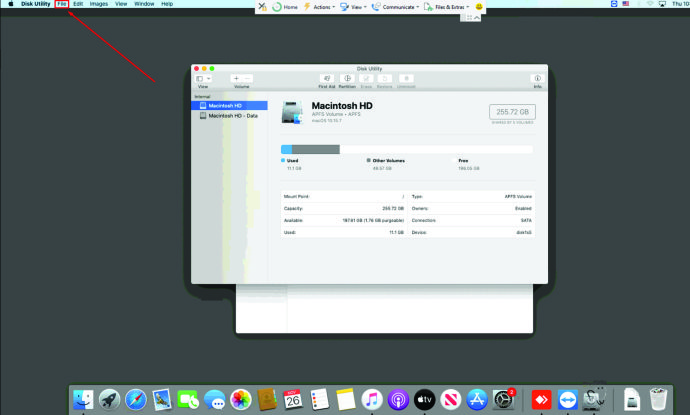Expand the TeamViewer Communicate dropdown
690x415 pixels.
[395, 7]
